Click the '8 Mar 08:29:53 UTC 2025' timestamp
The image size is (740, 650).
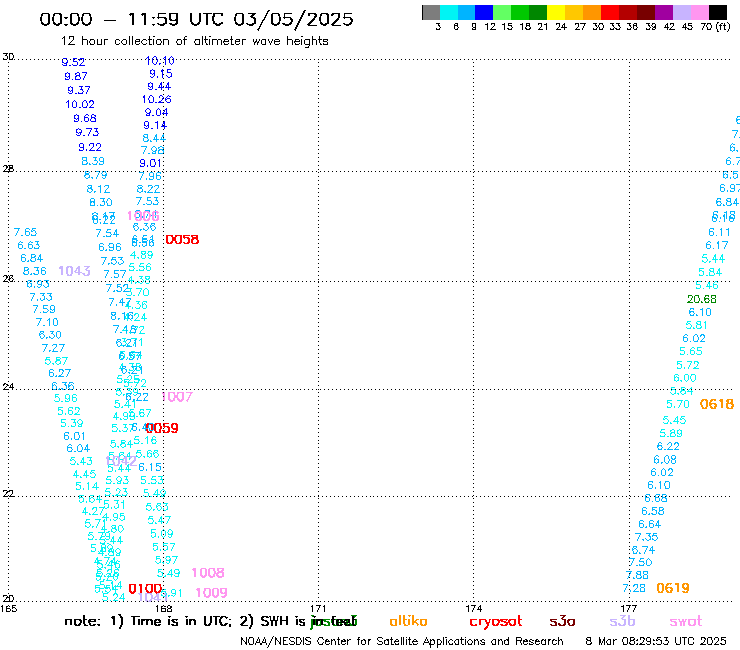[x=656, y=641]
